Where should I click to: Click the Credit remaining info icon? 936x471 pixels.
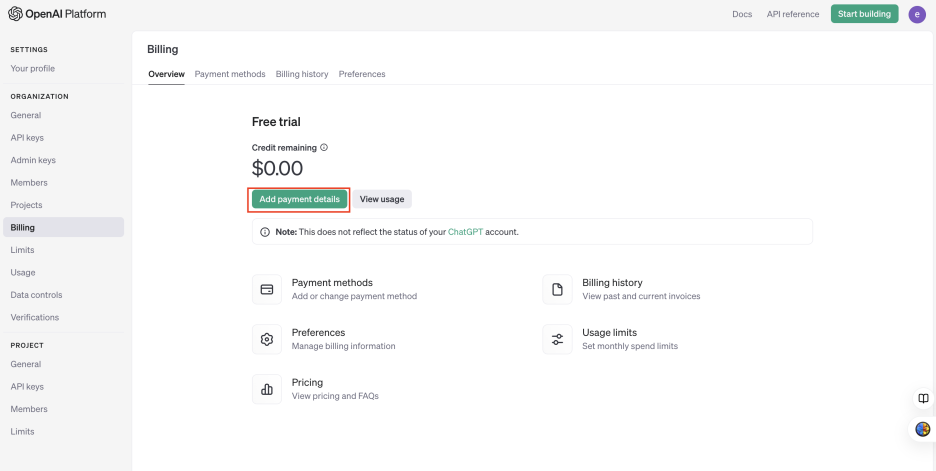[x=324, y=147]
